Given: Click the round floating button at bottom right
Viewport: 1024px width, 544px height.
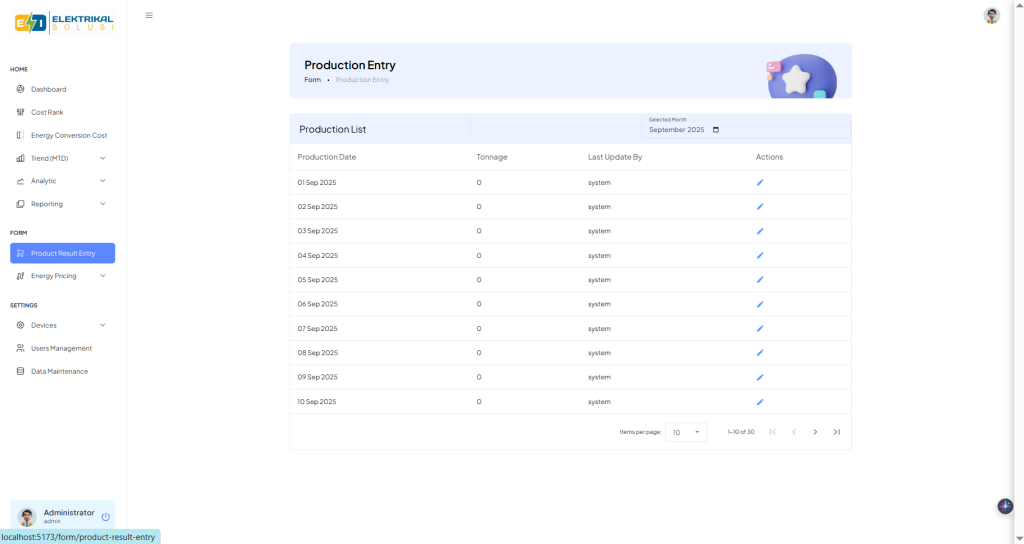Looking at the screenshot, I should click(x=1005, y=506).
